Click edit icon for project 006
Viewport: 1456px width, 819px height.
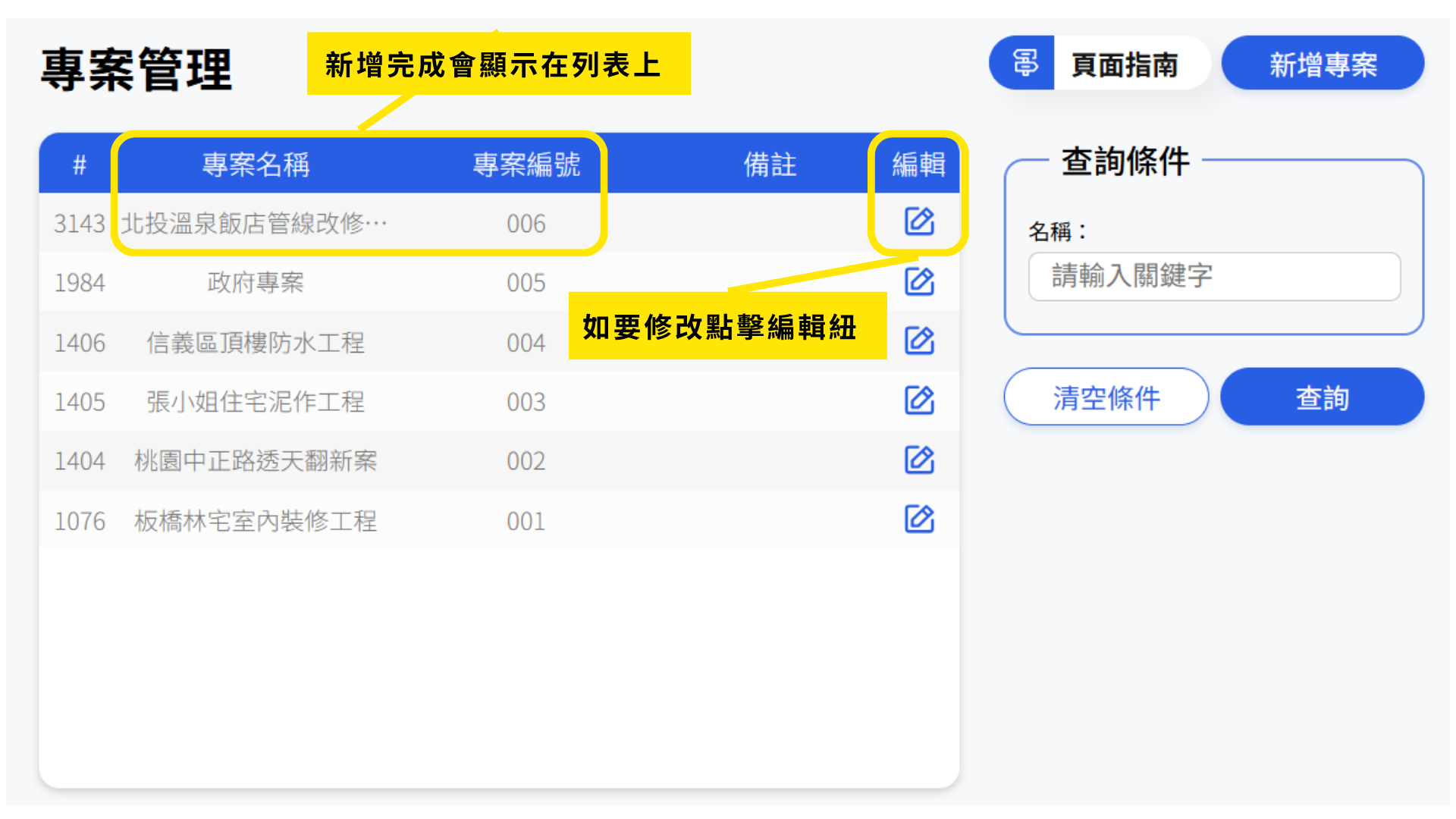click(919, 221)
